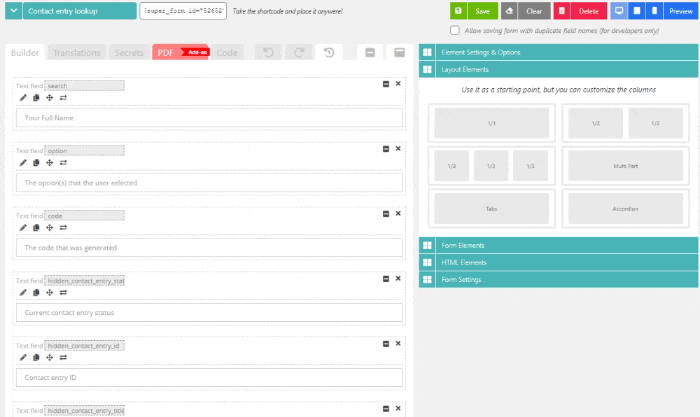
Task: Duplicate the code text field element
Action: [36, 228]
